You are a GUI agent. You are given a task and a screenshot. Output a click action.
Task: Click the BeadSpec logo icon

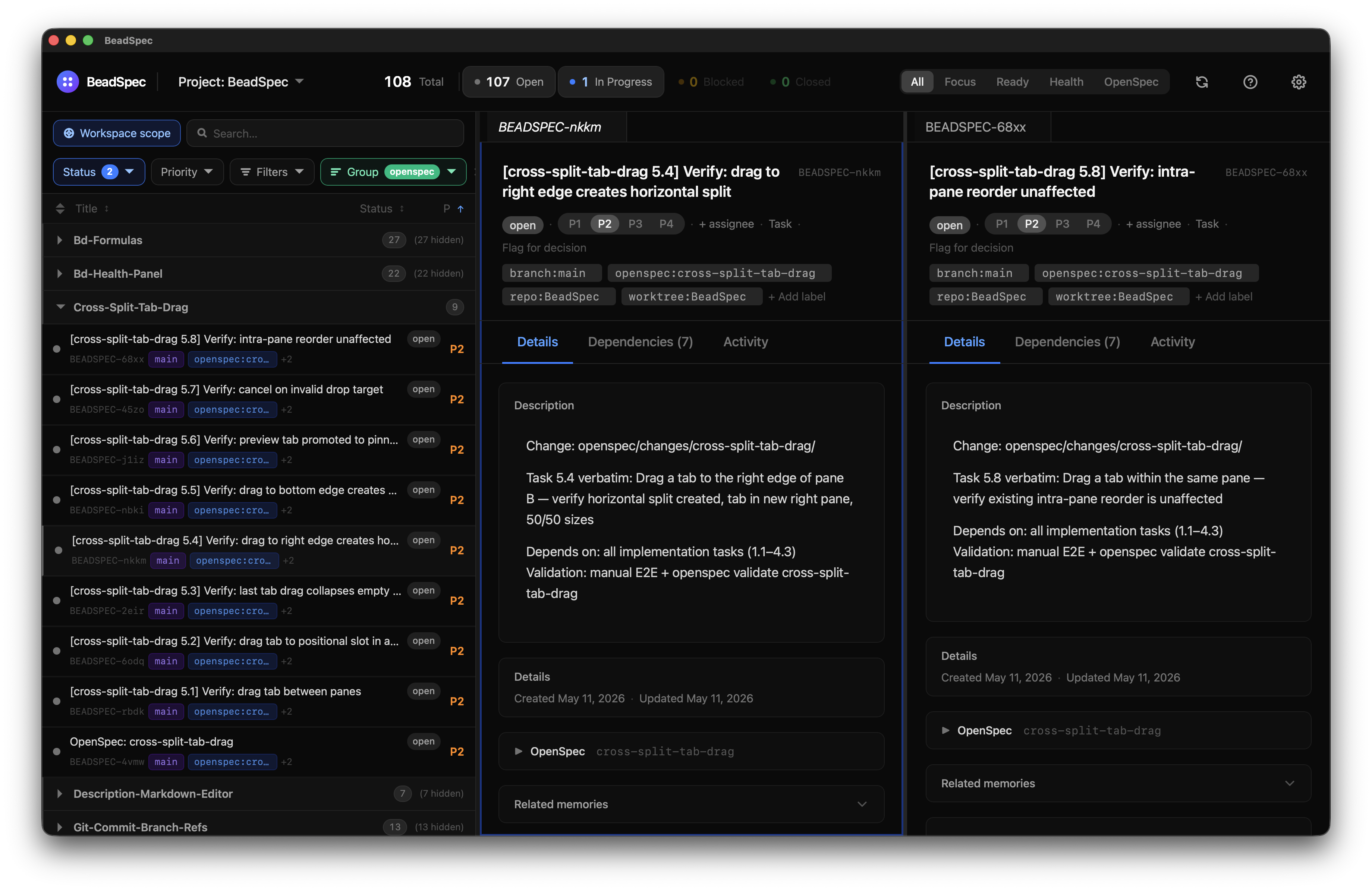pos(67,82)
